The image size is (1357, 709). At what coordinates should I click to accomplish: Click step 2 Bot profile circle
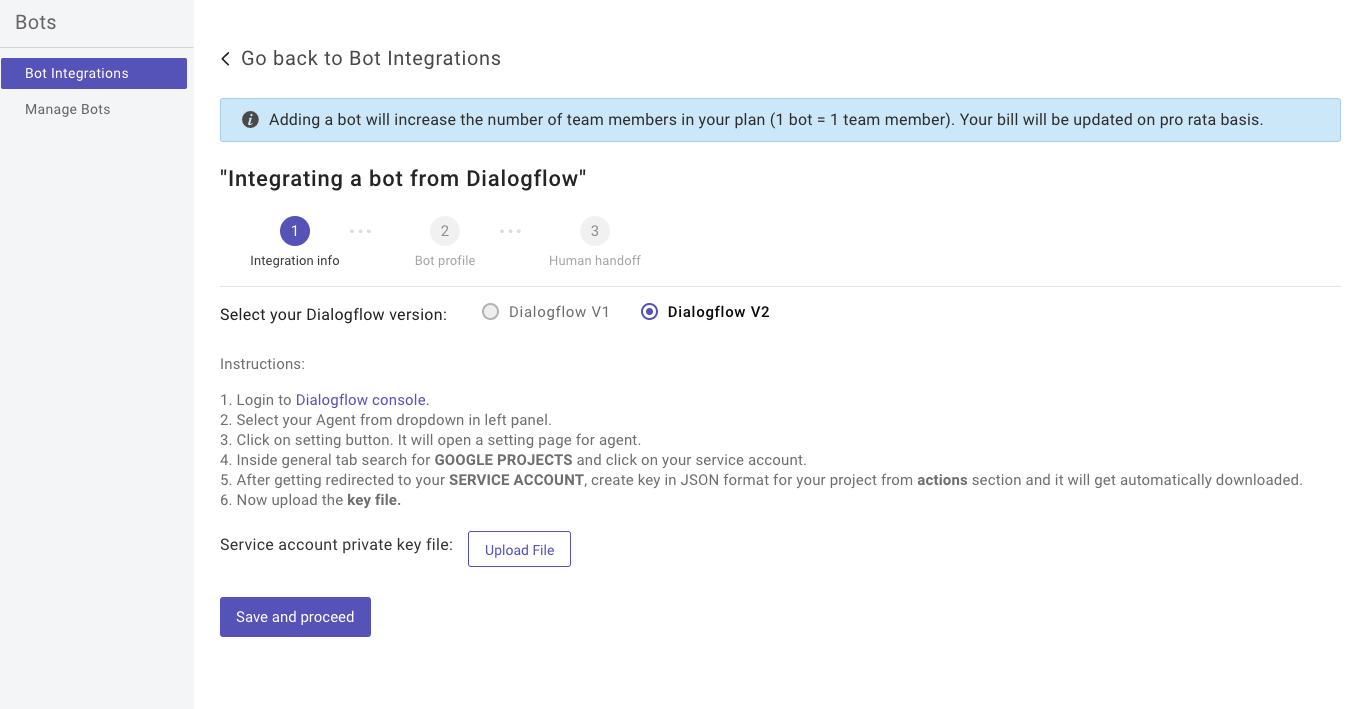coord(445,231)
